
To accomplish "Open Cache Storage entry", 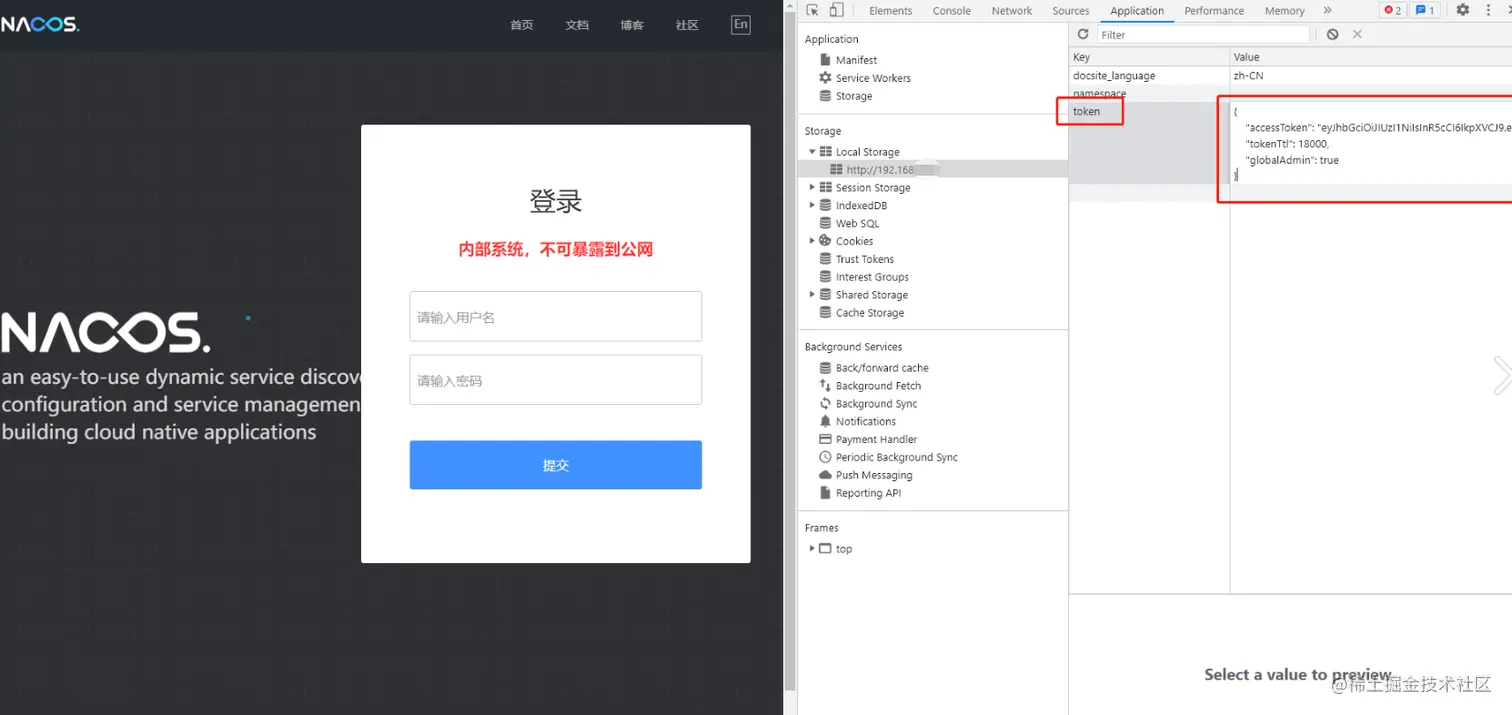I will (861, 313).
